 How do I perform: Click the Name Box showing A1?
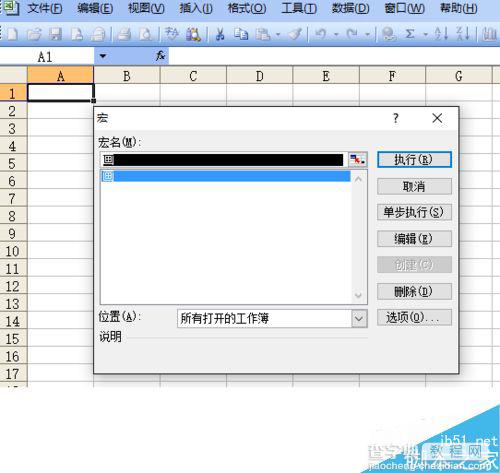coord(47,56)
